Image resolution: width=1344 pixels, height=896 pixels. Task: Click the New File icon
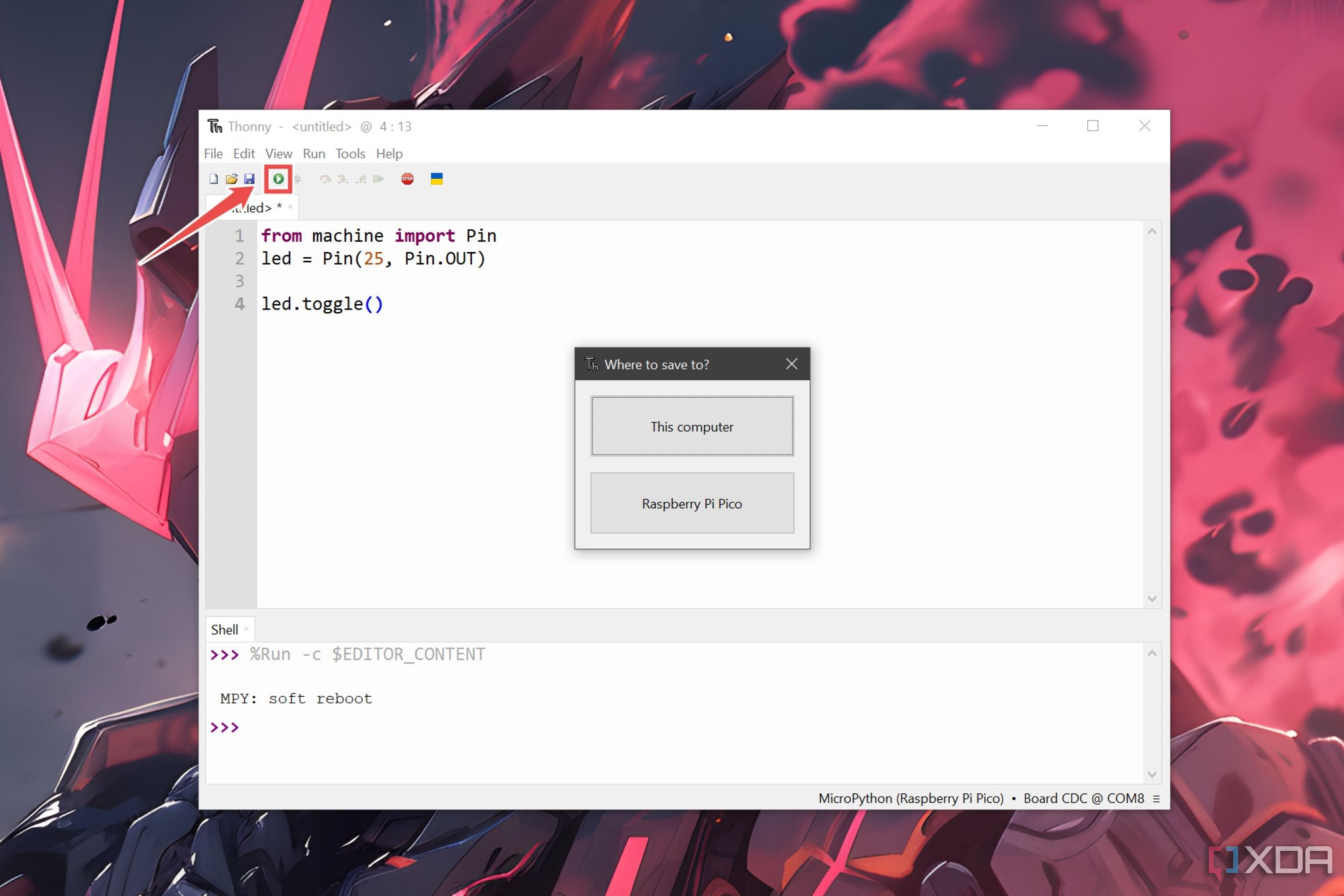[214, 179]
